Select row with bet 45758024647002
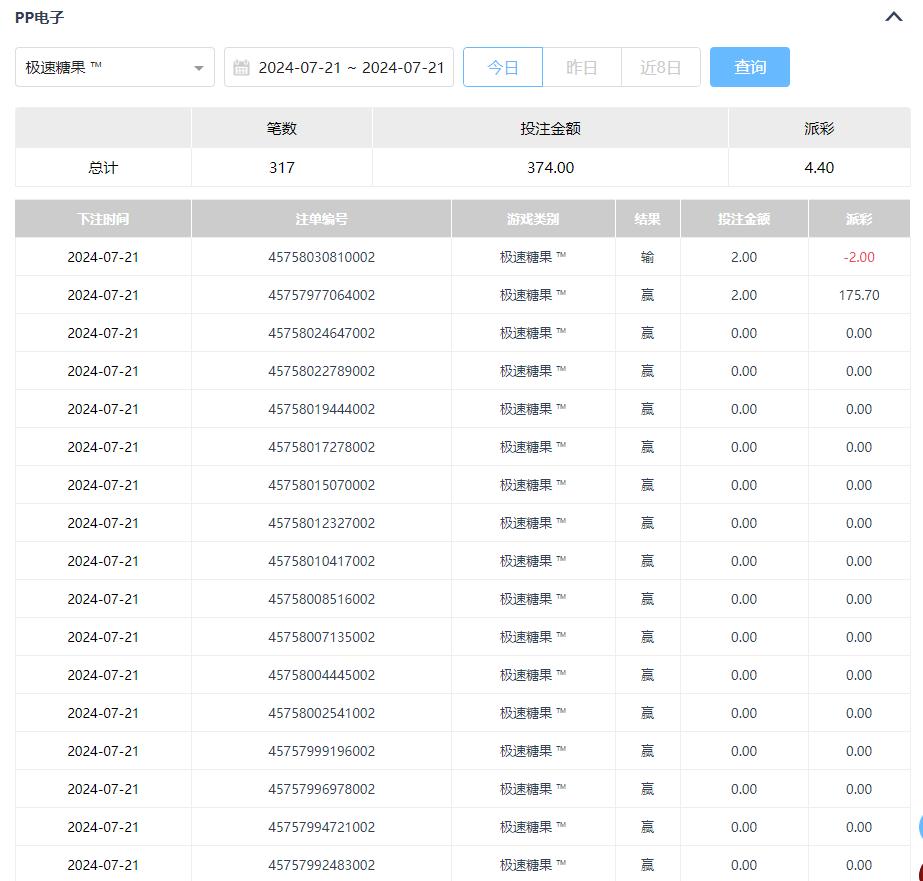Viewport: 923px width, 881px height. tap(321, 333)
